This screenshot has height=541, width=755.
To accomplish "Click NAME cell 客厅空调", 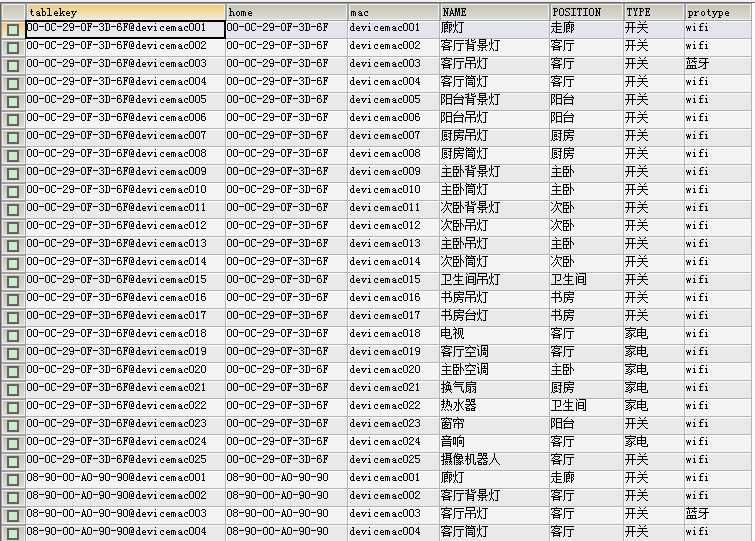I will [x=494, y=351].
